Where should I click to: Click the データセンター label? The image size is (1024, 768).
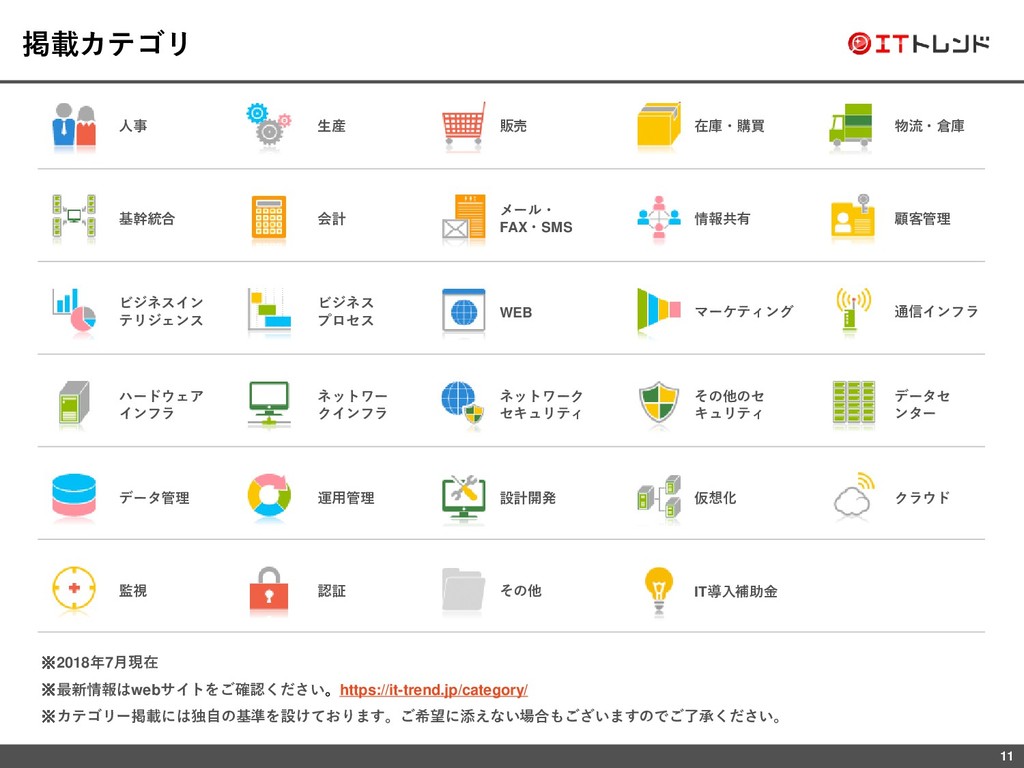pyautogui.click(x=922, y=404)
